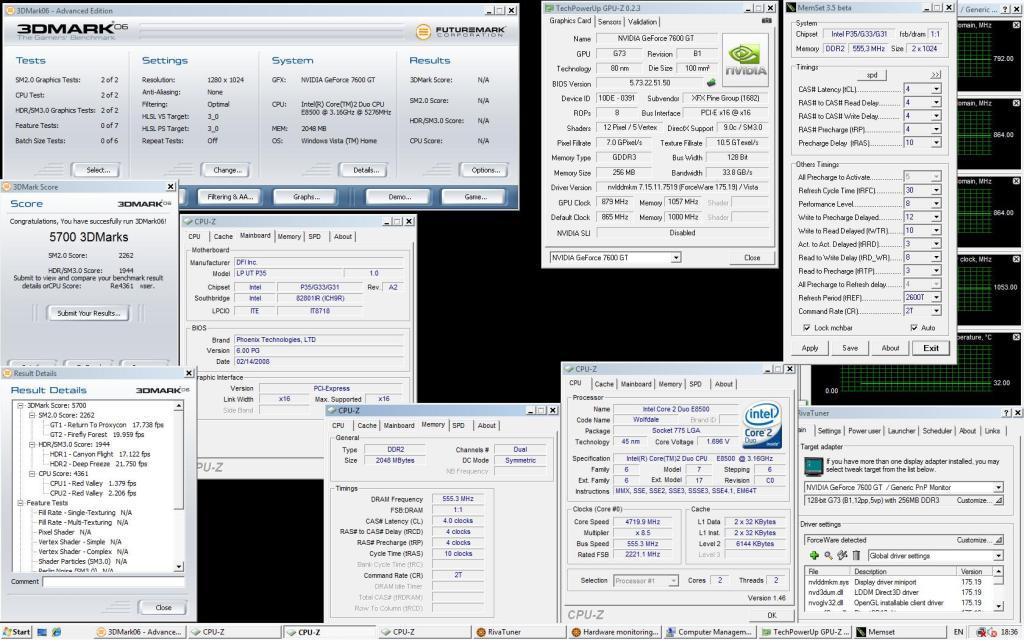This screenshot has width=1024, height=640.
Task: Open the Command Rate (CR) dropdown in MemSet
Action: [936, 311]
